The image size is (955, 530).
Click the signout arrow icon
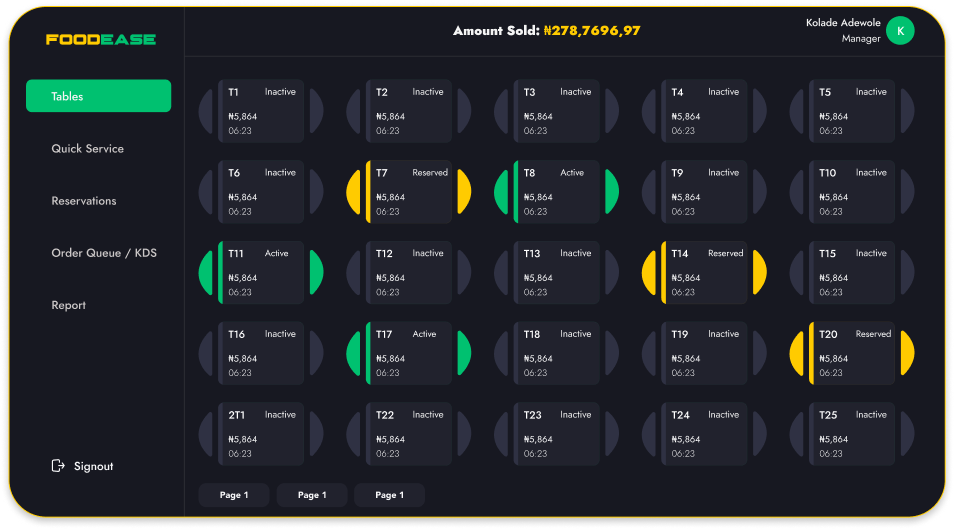click(x=58, y=466)
